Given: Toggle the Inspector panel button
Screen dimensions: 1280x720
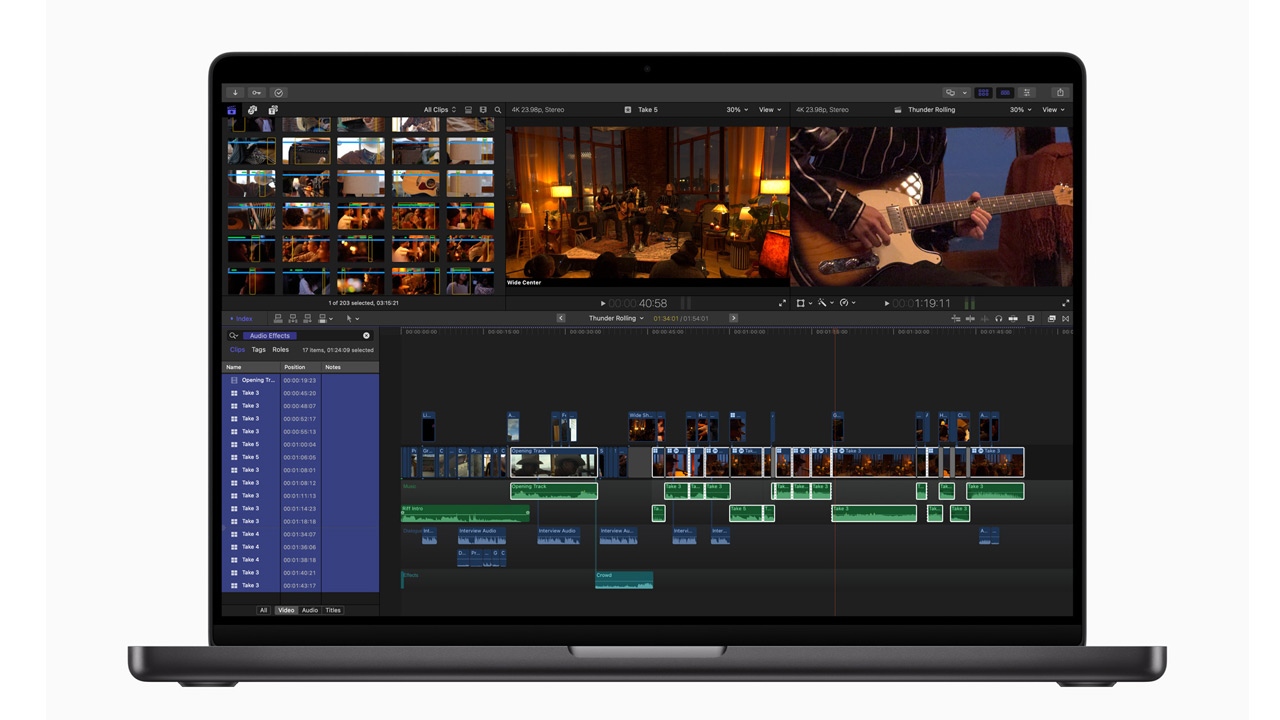Looking at the screenshot, I should pyautogui.click(x=1027, y=92).
